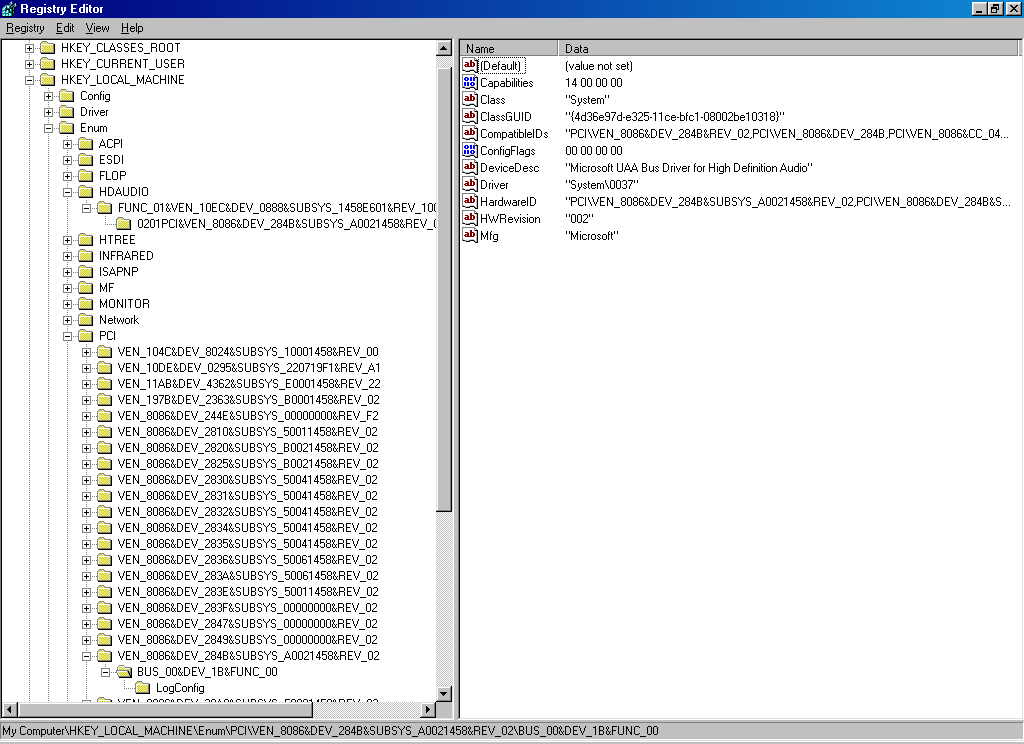Click the (Default) string value icon
The height and width of the screenshot is (744, 1024).
point(470,65)
